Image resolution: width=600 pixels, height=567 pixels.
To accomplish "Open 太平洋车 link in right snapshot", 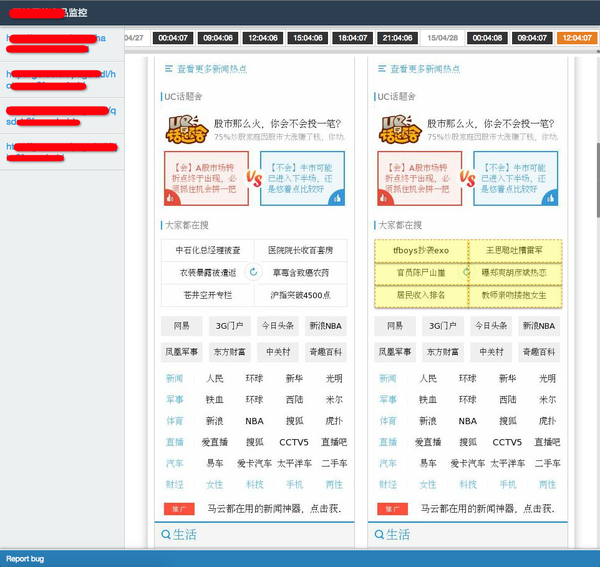I will coord(507,463).
